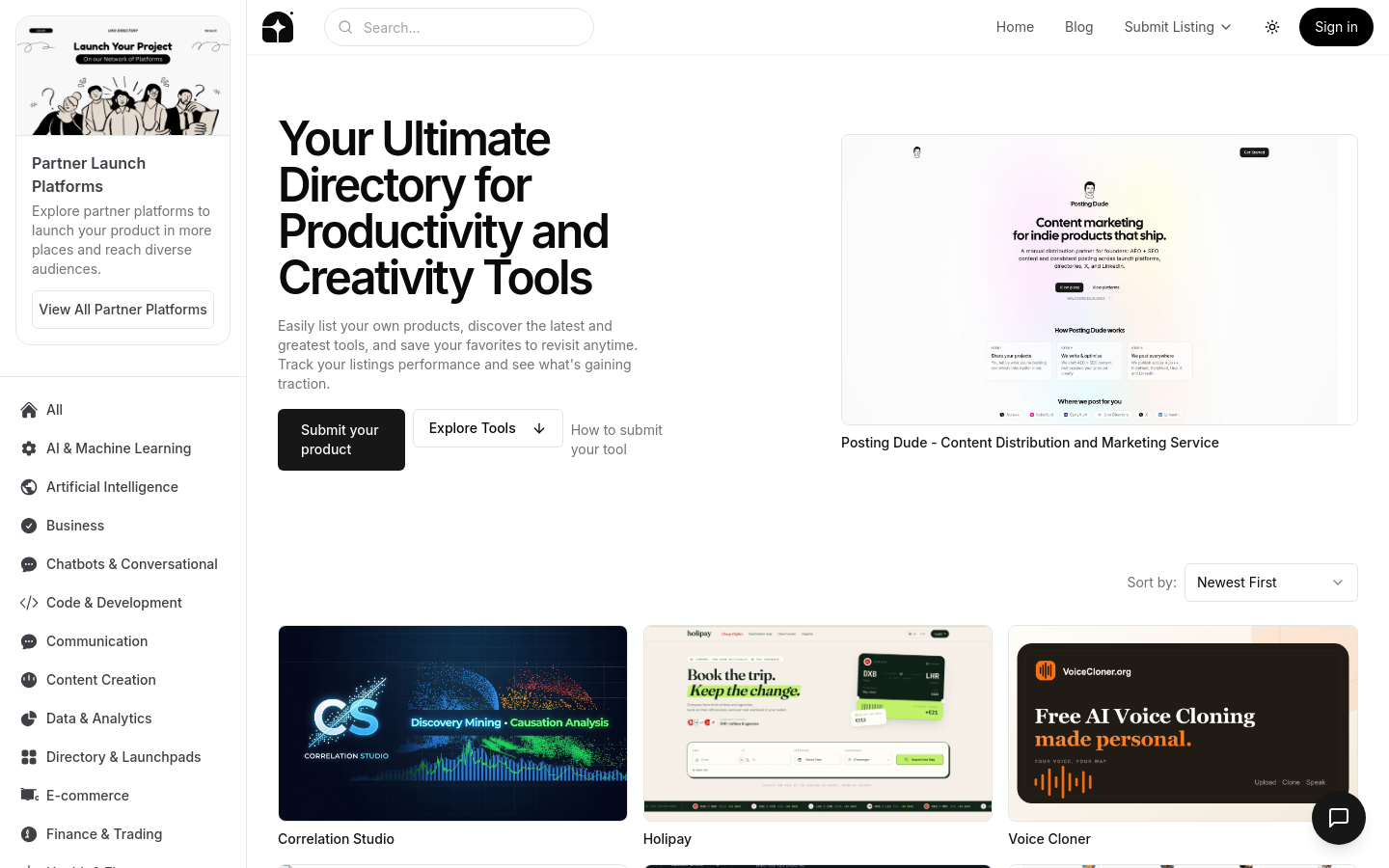
Task: Click the Data & Analytics pie icon
Action: (x=29, y=719)
